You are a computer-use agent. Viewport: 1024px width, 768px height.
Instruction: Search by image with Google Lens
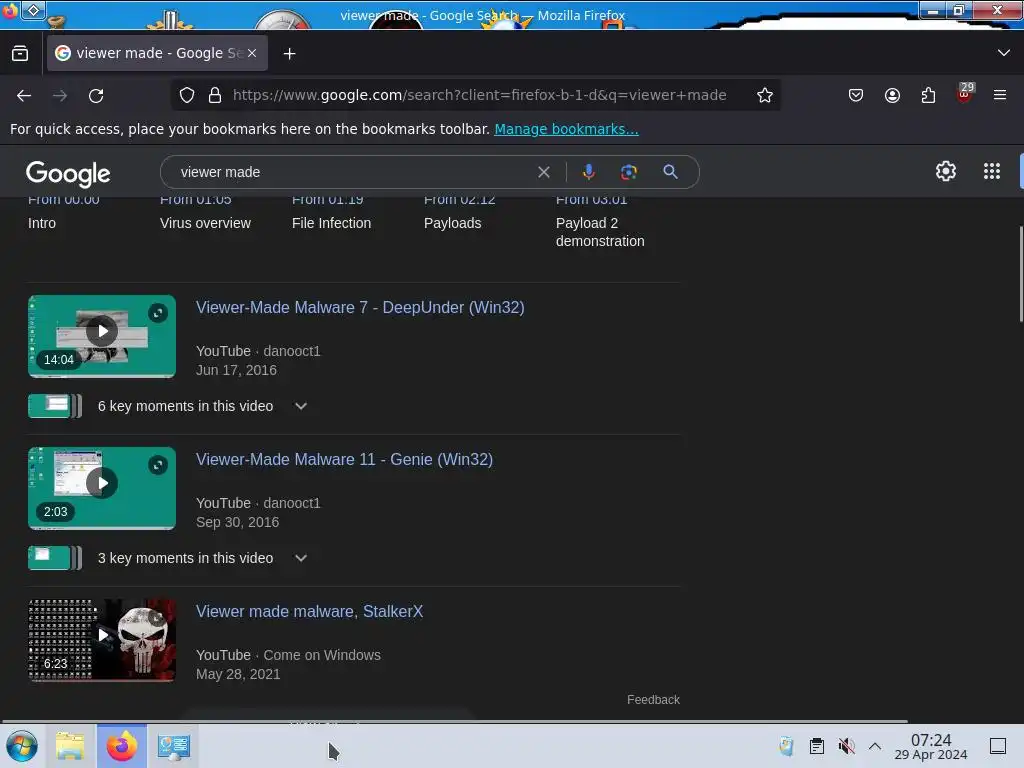coord(628,172)
